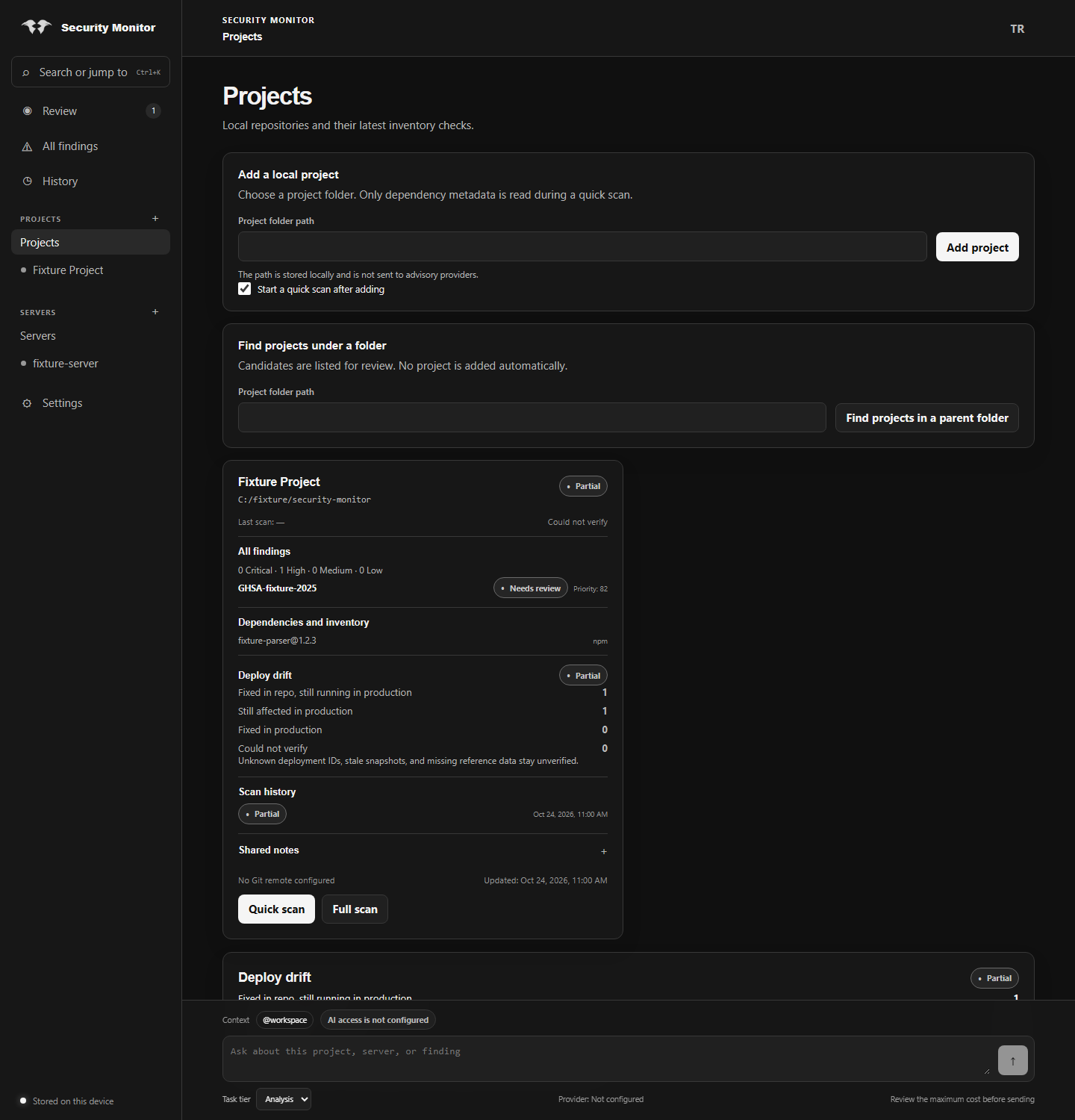This screenshot has height=1120, width=1075.
Task: Expand Shared notes with the plus
Action: coord(603,851)
